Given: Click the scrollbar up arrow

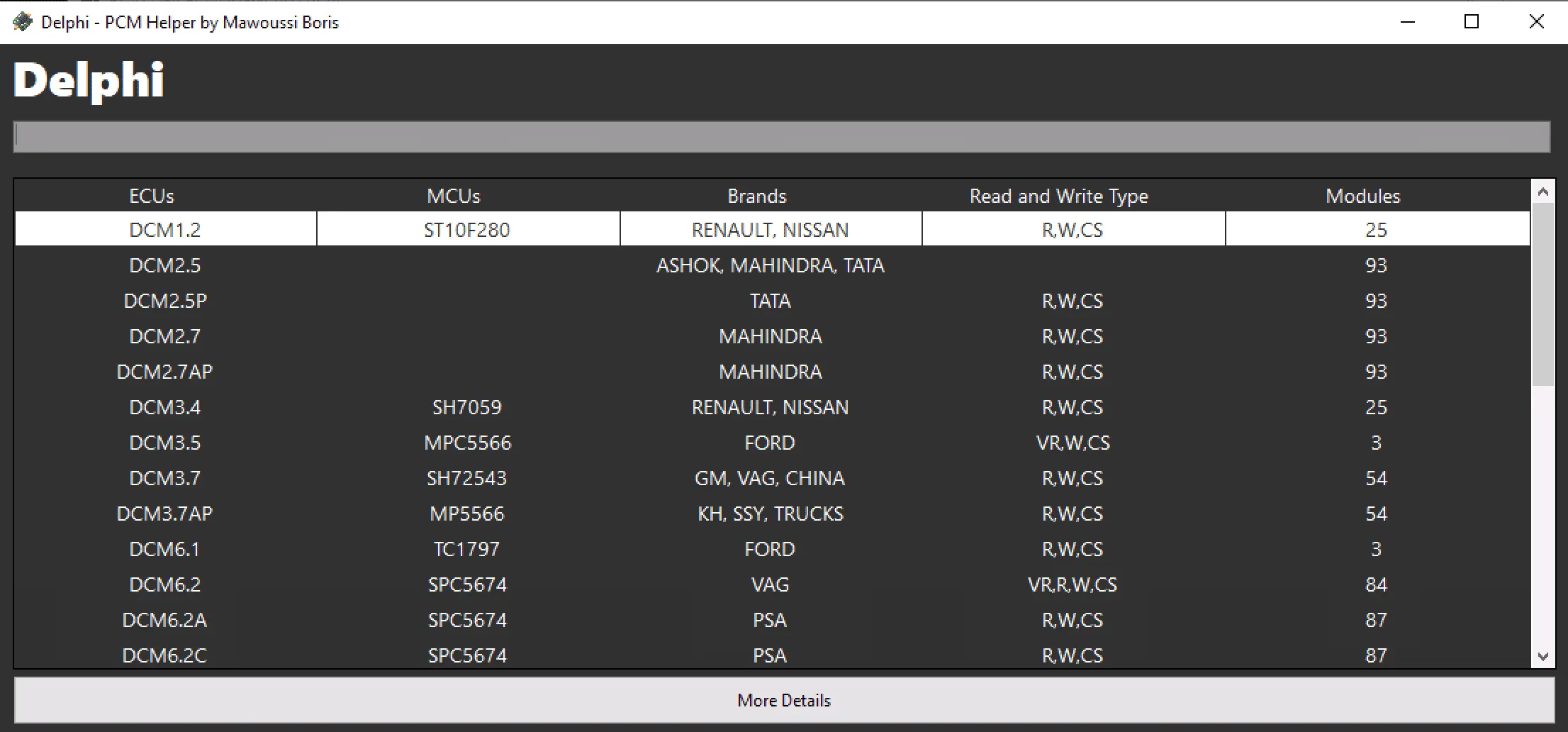Looking at the screenshot, I should pos(1542,192).
